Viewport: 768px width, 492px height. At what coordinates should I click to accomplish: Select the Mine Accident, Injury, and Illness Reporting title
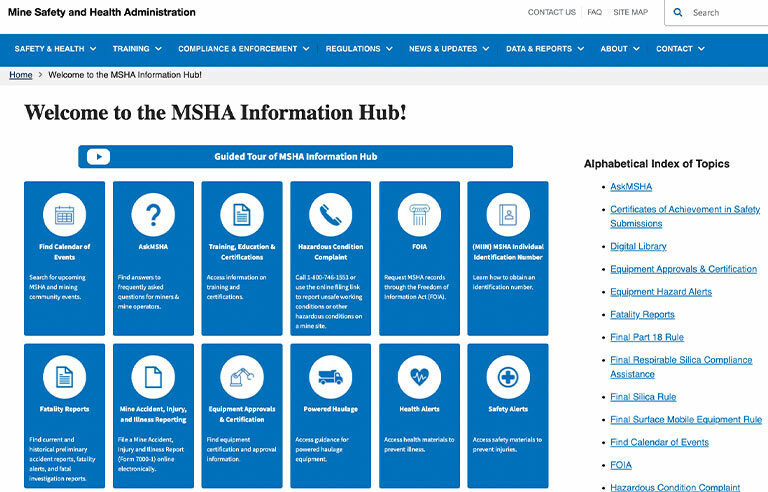153,414
